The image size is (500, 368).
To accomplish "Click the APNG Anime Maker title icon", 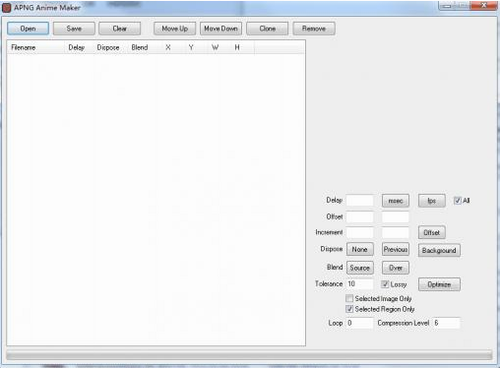I will click(x=6, y=8).
